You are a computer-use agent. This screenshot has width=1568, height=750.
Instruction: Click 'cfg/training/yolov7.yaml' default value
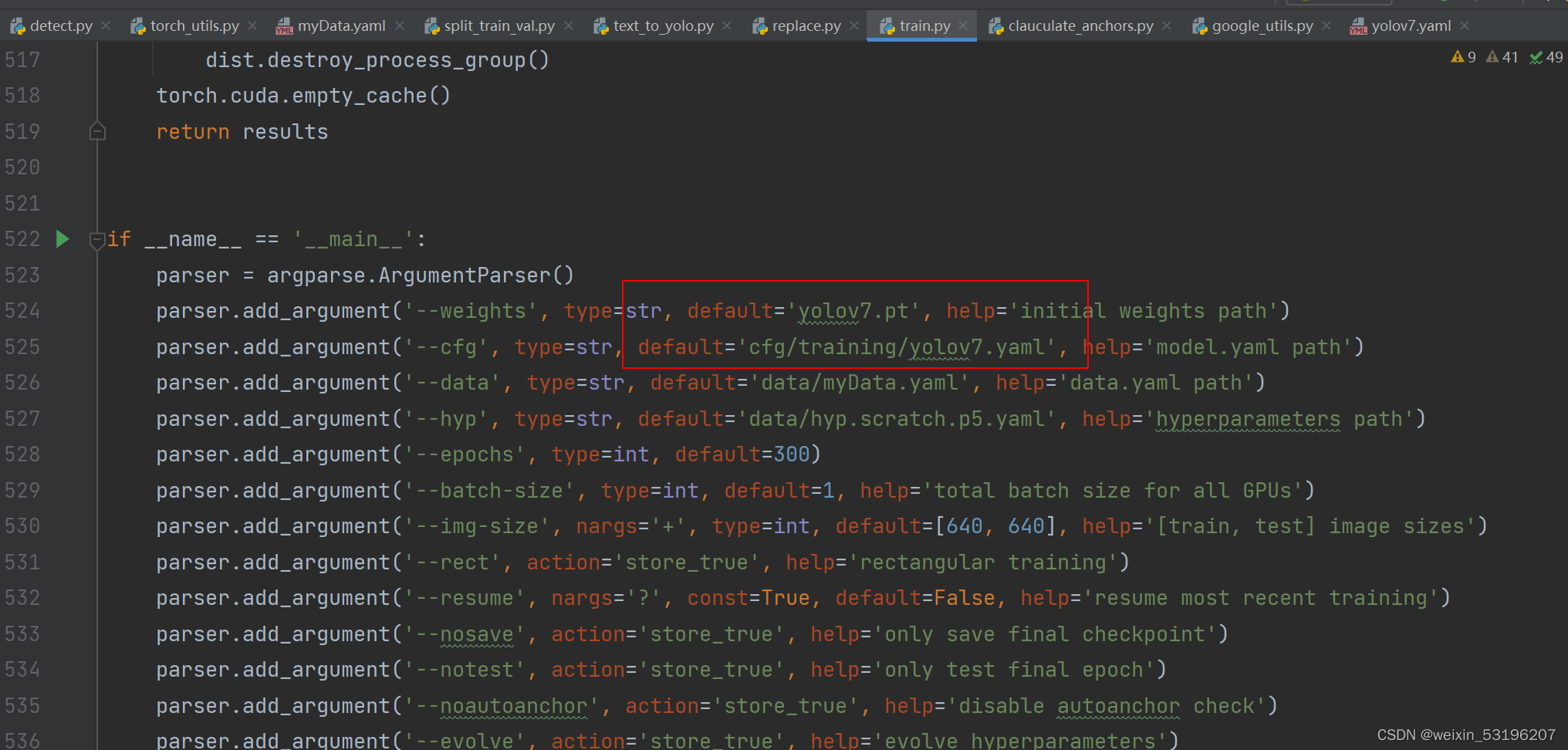tap(897, 347)
